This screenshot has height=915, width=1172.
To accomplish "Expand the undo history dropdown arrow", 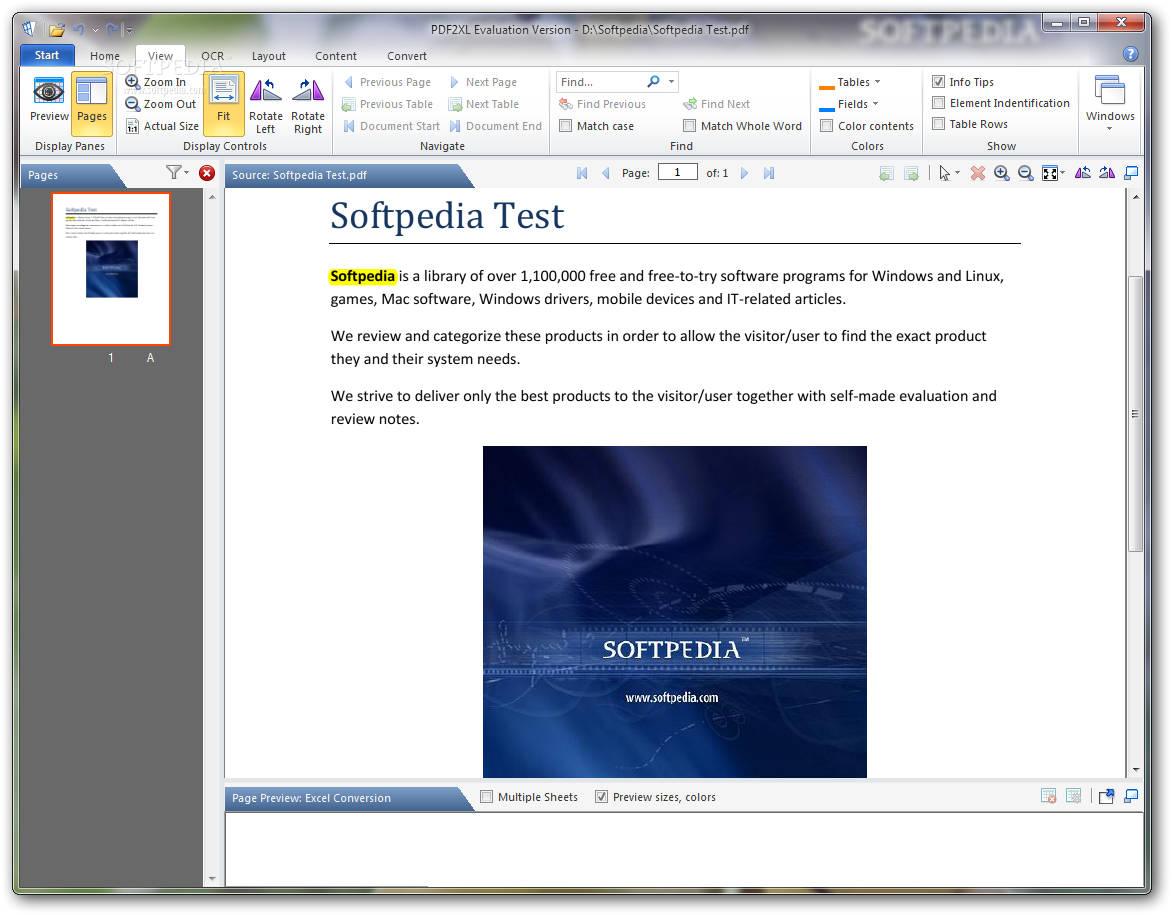I will 95,31.
